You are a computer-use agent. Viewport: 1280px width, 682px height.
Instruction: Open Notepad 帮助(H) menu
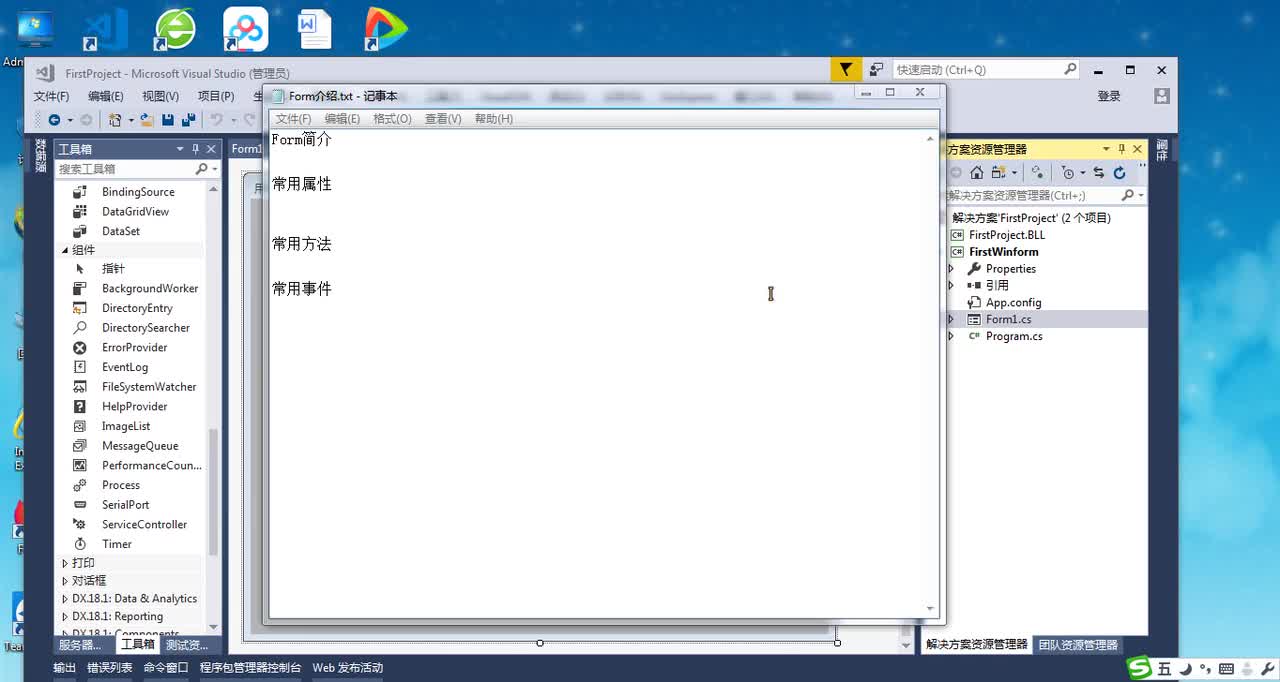pos(494,118)
